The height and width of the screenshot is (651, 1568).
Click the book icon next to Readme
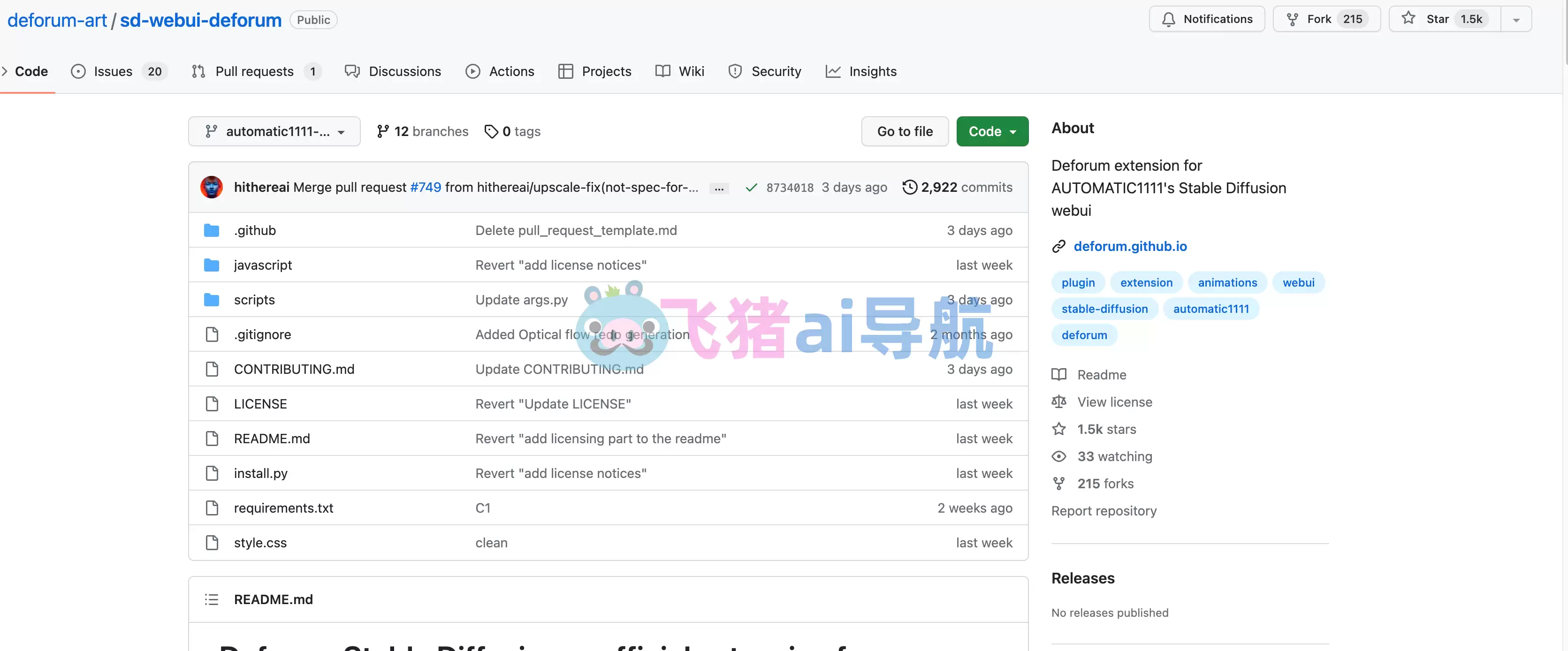pos(1058,374)
